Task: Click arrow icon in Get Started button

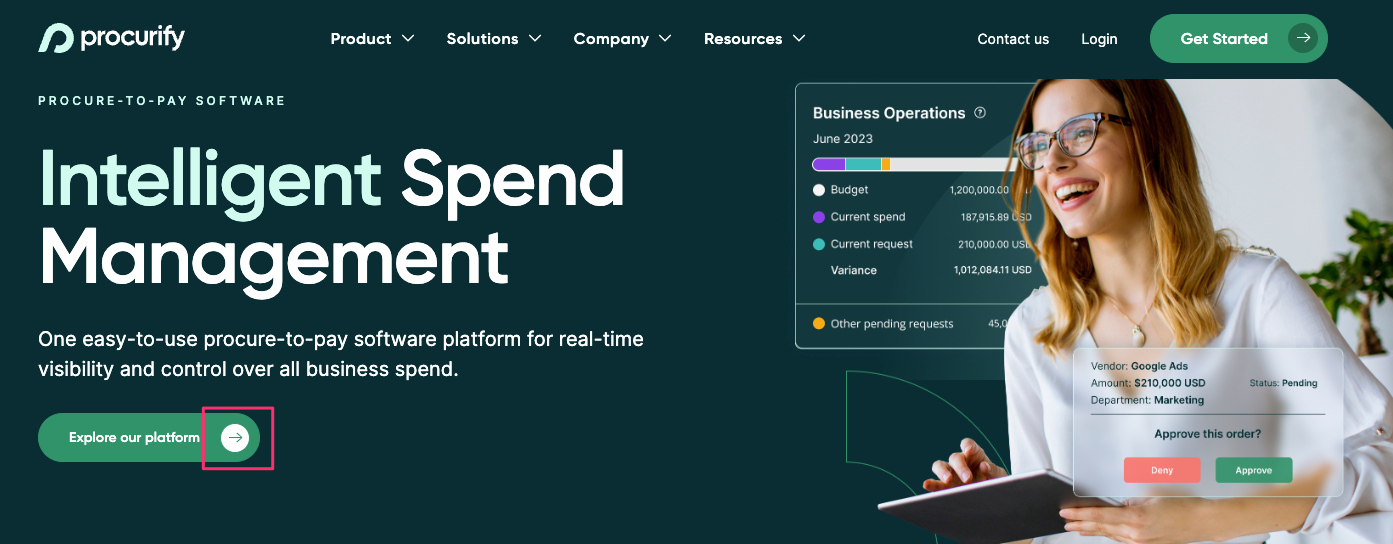Action: [x=1302, y=39]
